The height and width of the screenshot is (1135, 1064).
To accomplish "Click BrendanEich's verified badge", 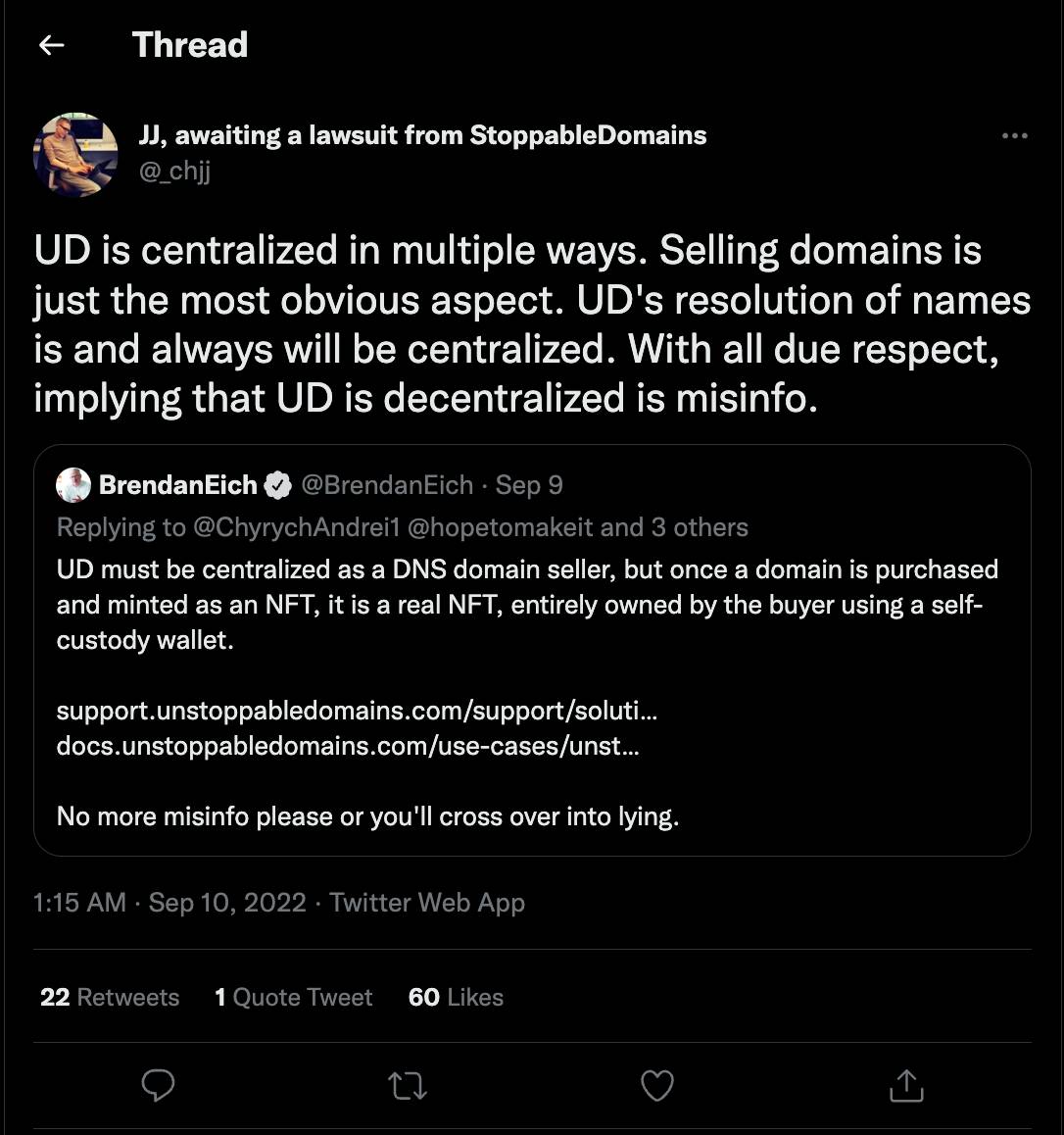I will [278, 485].
